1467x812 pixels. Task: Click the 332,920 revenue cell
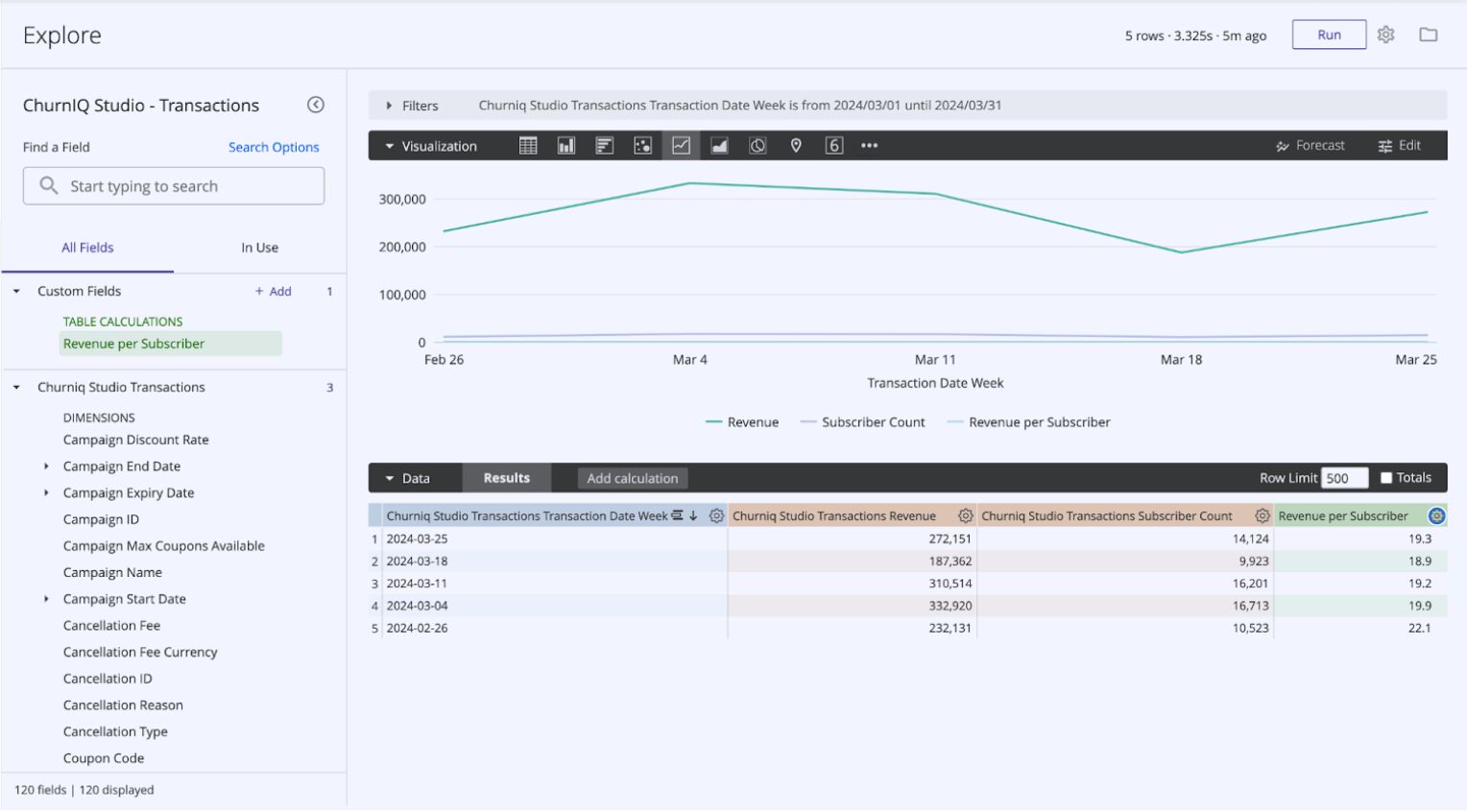tap(853, 606)
